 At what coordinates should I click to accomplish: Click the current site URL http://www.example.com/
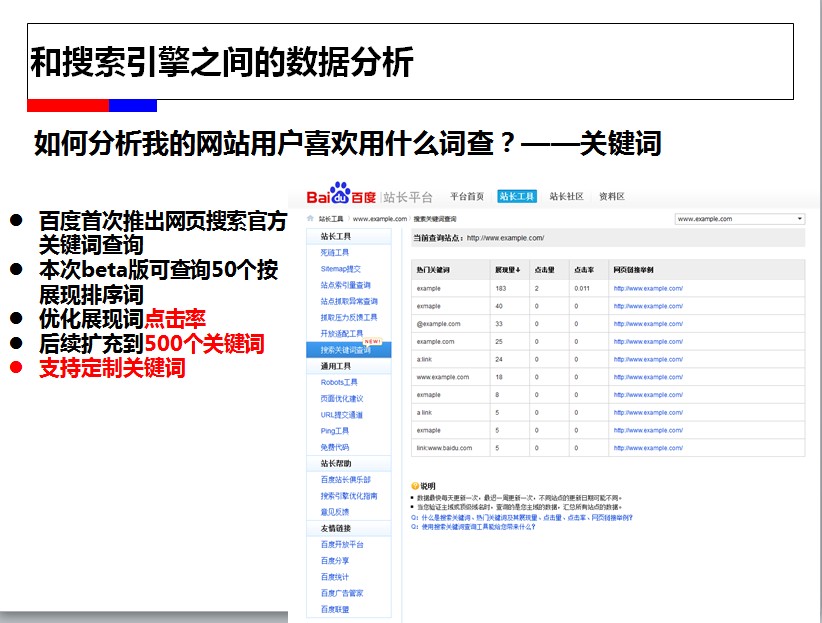click(x=505, y=238)
